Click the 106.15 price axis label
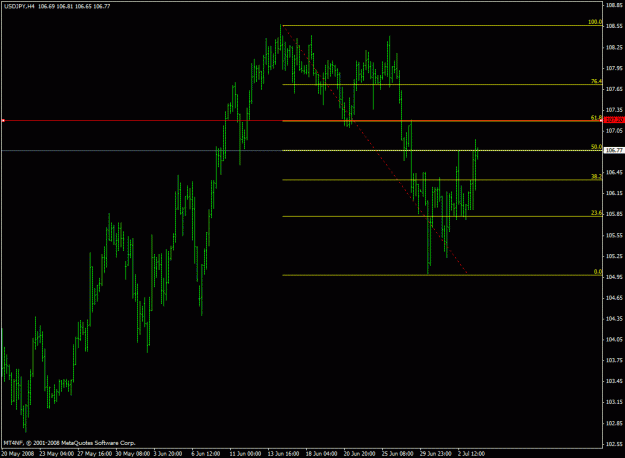 point(614,193)
